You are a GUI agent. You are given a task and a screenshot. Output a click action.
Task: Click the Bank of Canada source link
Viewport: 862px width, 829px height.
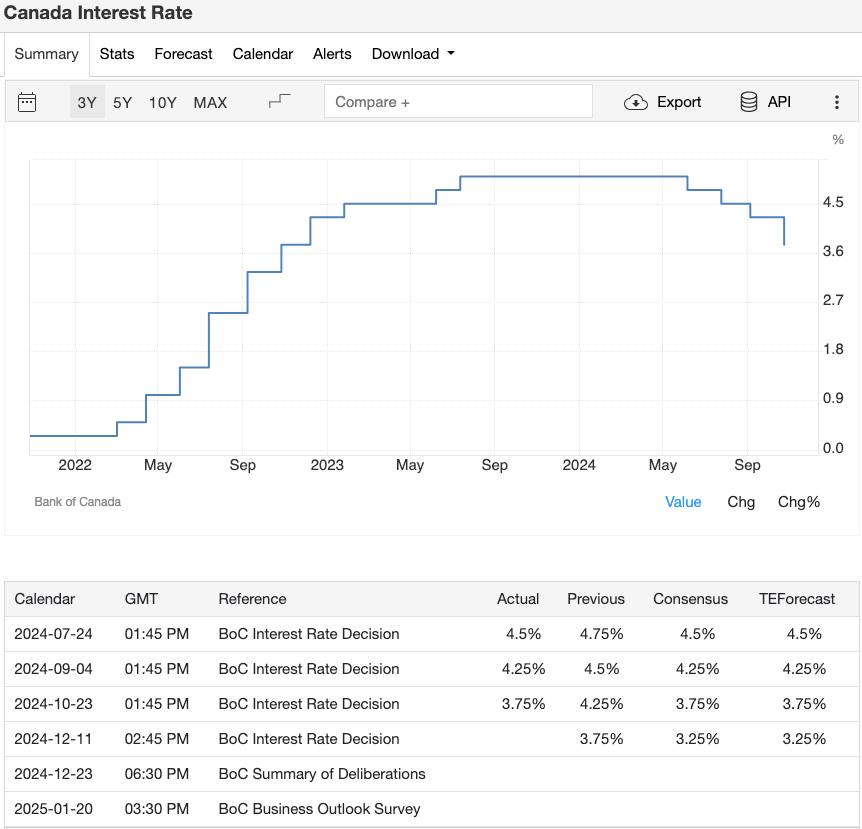click(78, 501)
